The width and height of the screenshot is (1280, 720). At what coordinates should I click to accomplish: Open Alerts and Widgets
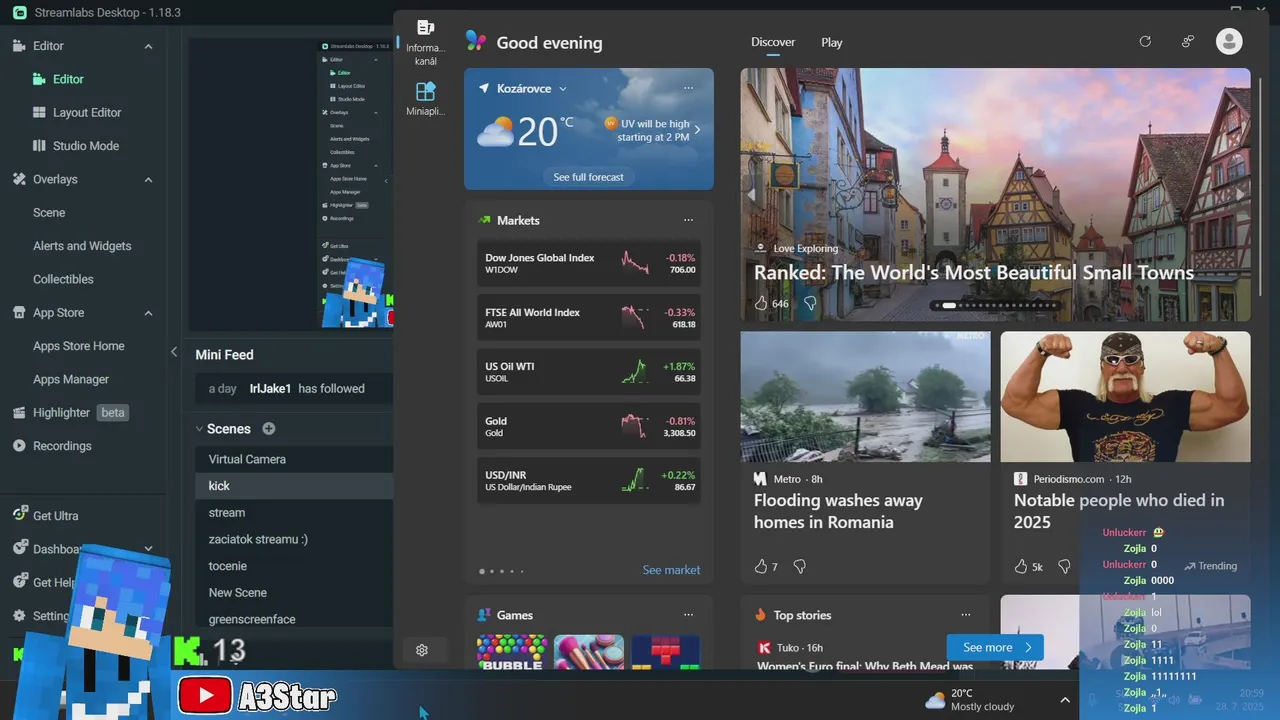[x=82, y=246]
